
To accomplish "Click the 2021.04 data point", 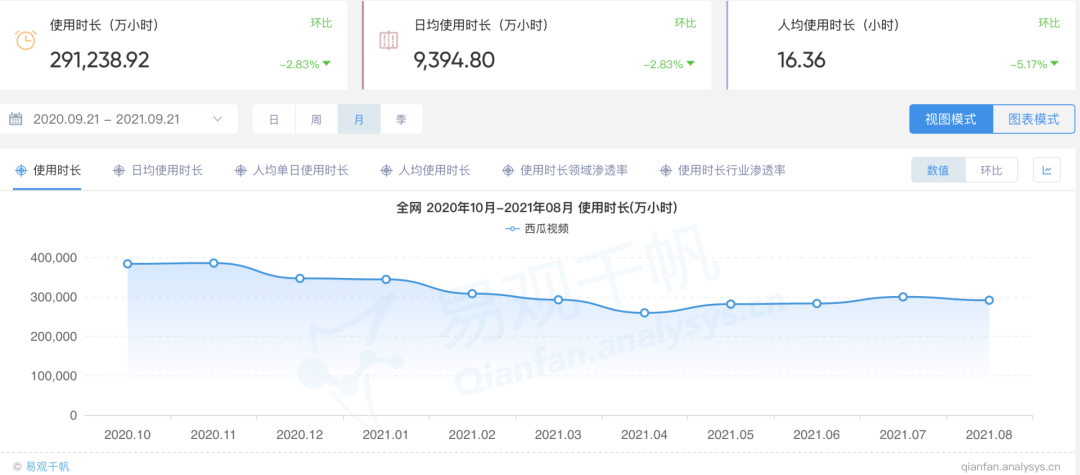I will pyautogui.click(x=645, y=313).
